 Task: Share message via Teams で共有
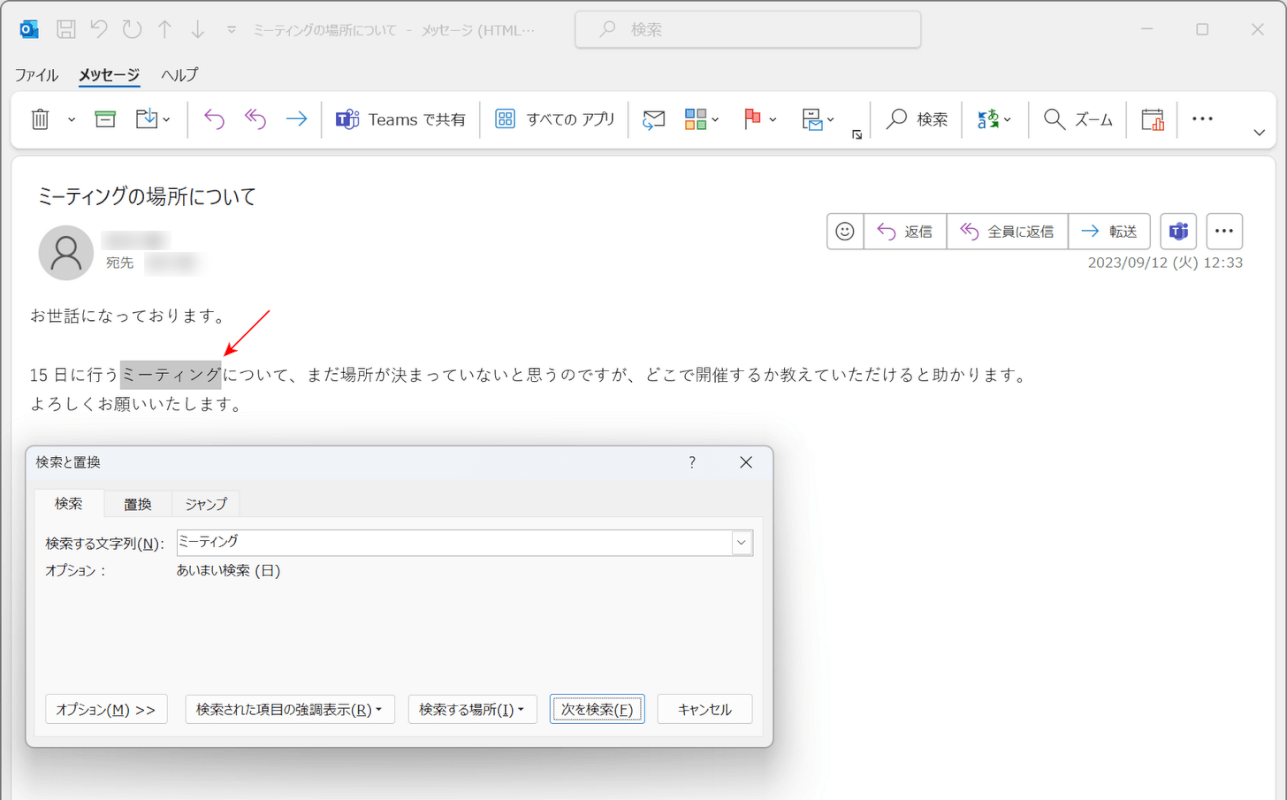click(x=401, y=119)
